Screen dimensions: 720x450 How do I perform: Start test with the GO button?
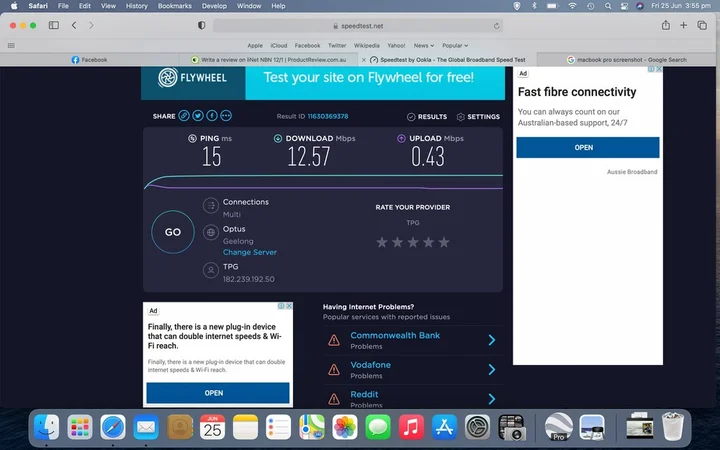point(173,232)
